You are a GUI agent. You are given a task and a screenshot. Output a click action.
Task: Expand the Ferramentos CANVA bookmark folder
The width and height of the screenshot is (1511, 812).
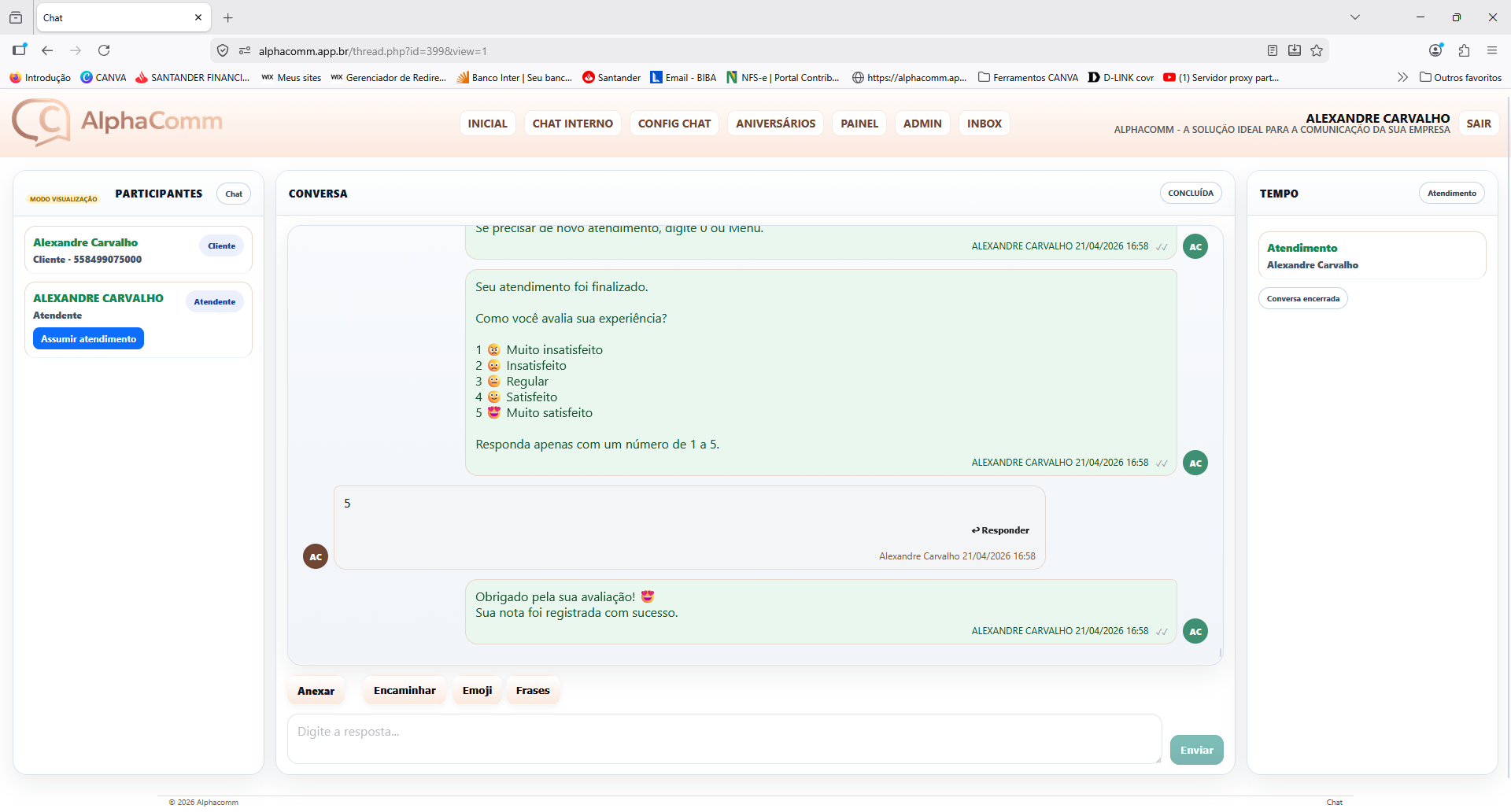(x=1028, y=77)
